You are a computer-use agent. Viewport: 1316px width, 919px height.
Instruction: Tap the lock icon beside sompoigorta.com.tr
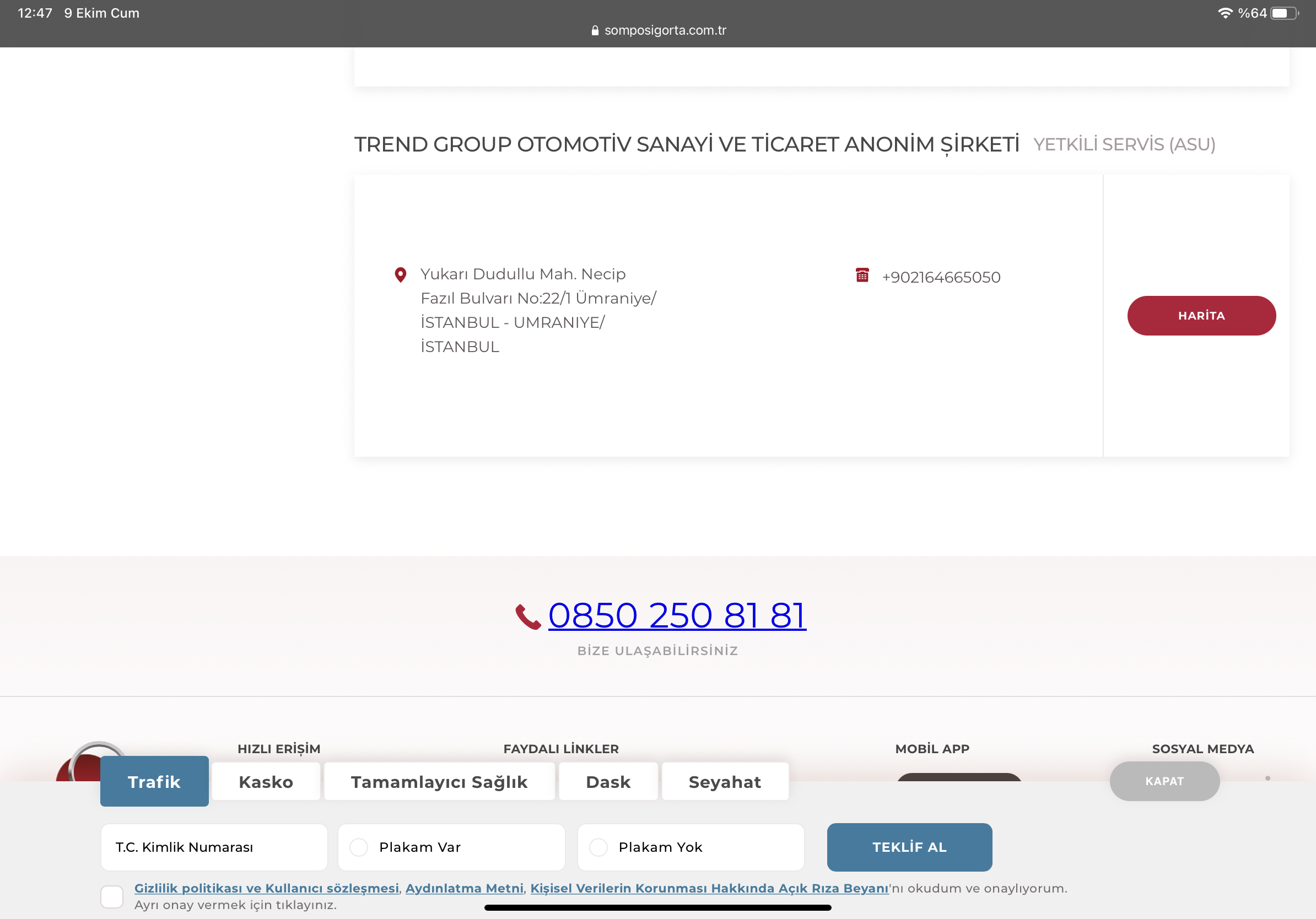[595, 30]
